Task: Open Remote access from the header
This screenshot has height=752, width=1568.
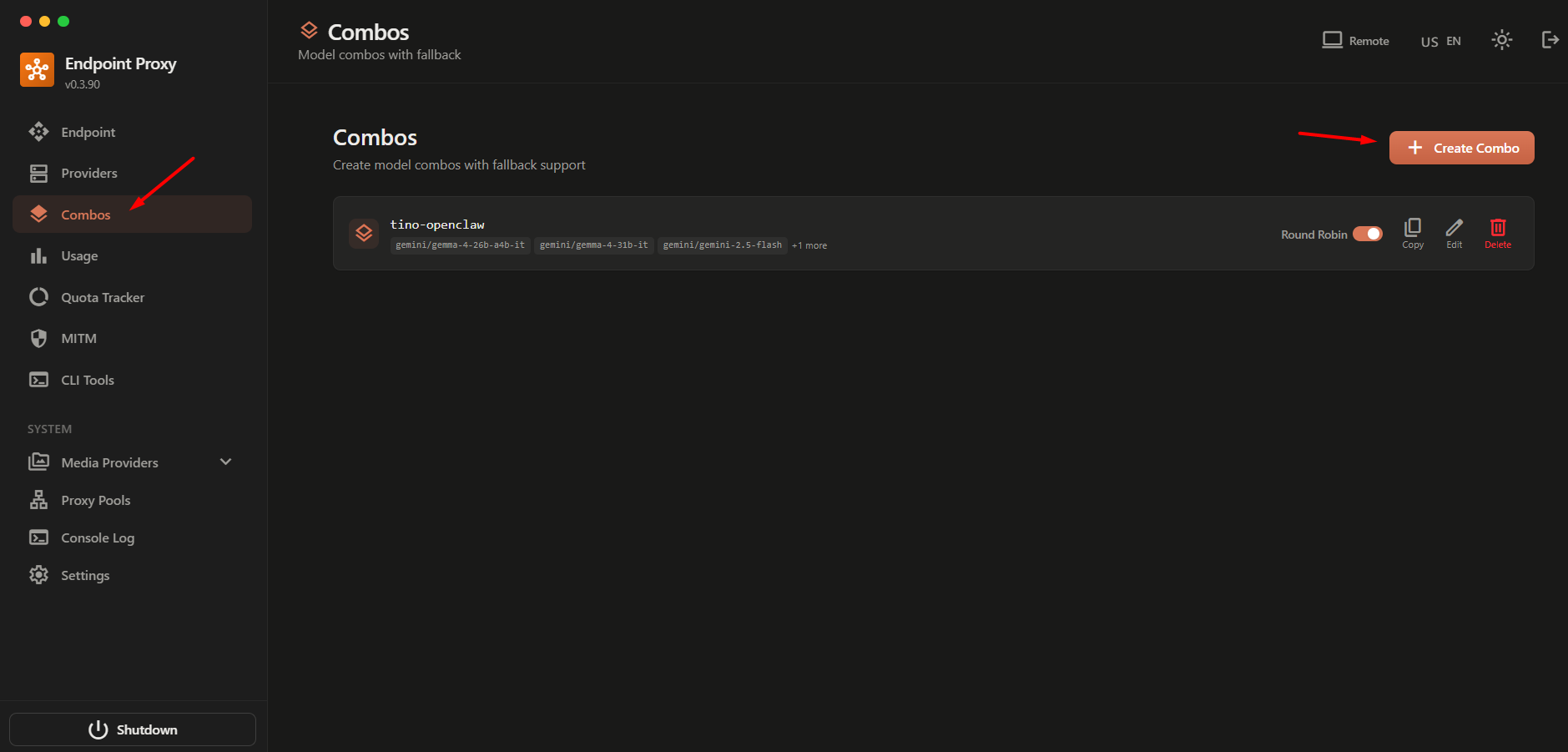Action: [x=1355, y=40]
